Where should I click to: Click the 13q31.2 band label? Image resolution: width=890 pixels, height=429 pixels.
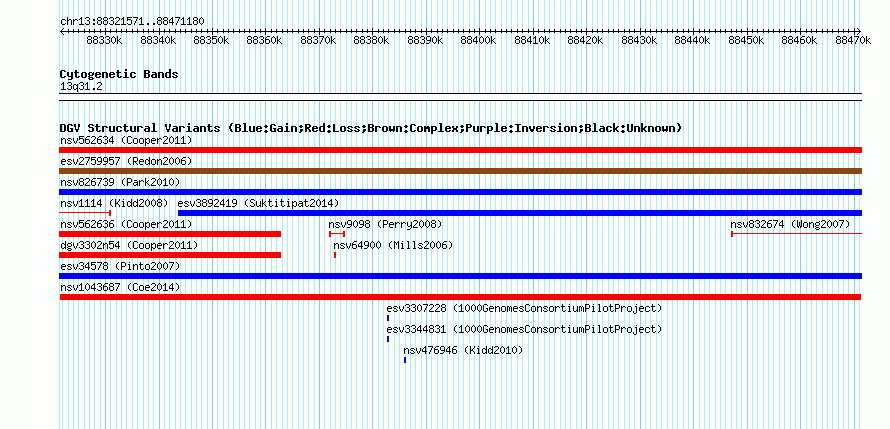point(82,86)
